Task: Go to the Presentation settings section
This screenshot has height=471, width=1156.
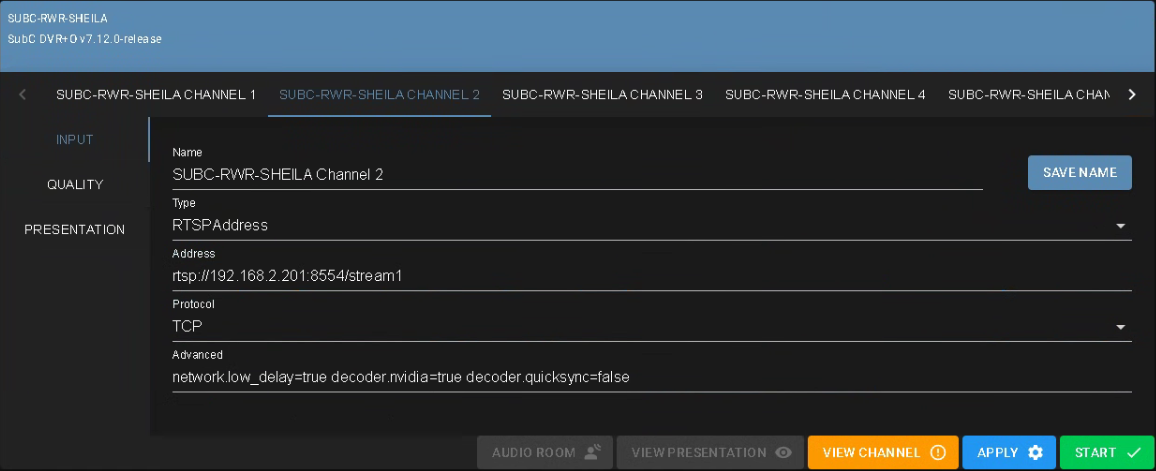Action: click(75, 230)
